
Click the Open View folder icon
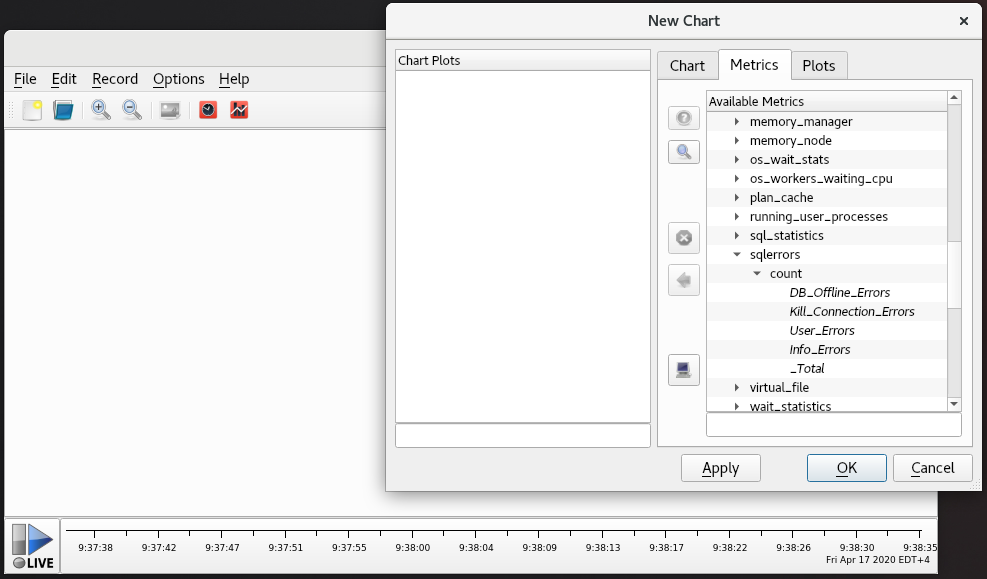pos(63,110)
